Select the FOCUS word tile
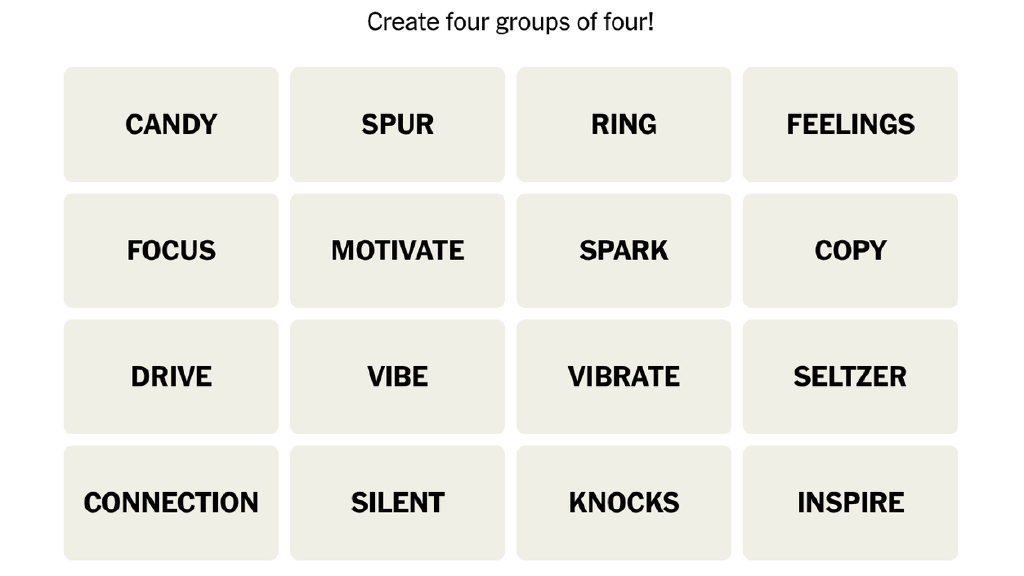Viewport: 1024px width, 576px height. [x=171, y=250]
